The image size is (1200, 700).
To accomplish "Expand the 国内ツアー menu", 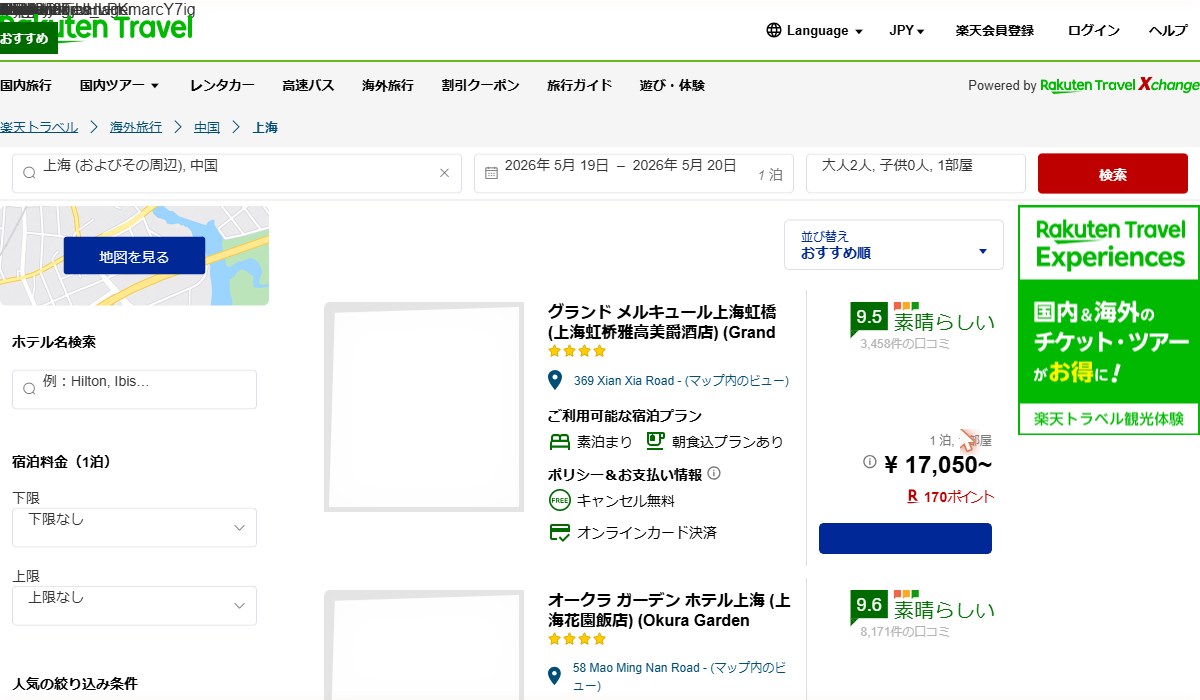I will [120, 85].
